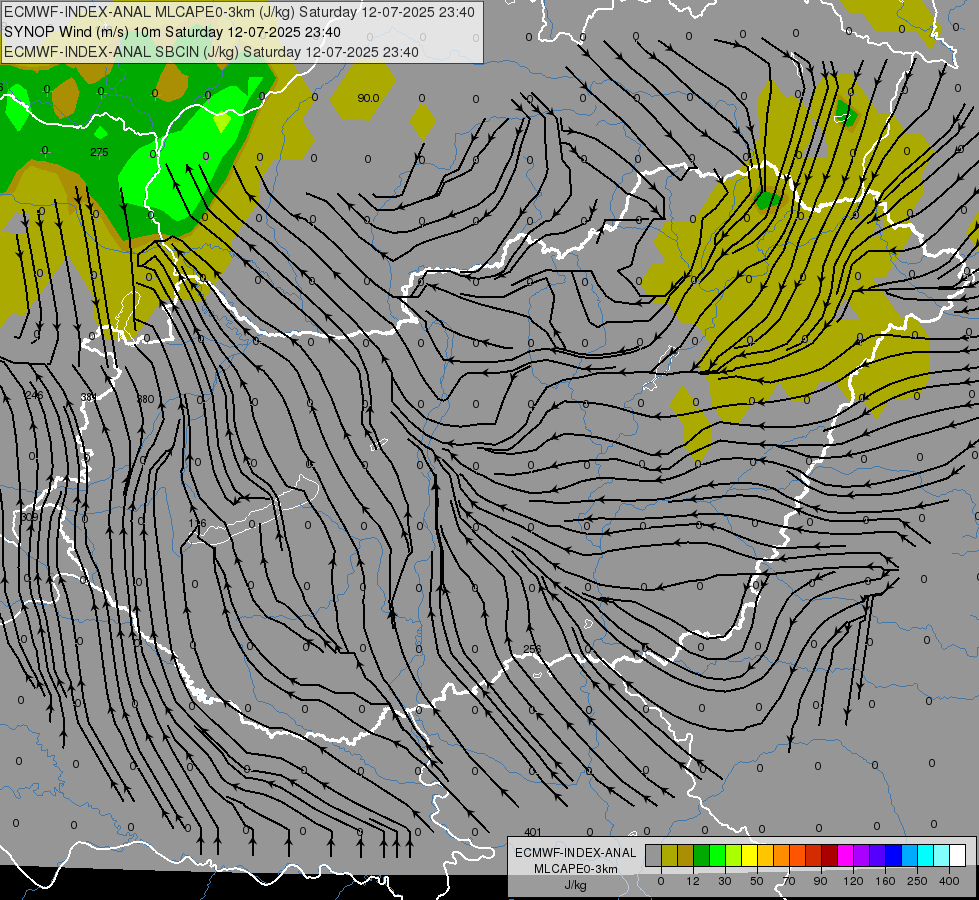Screen dimensions: 979x900
Task: Click the legend scale value 250
Action: (x=917, y=881)
